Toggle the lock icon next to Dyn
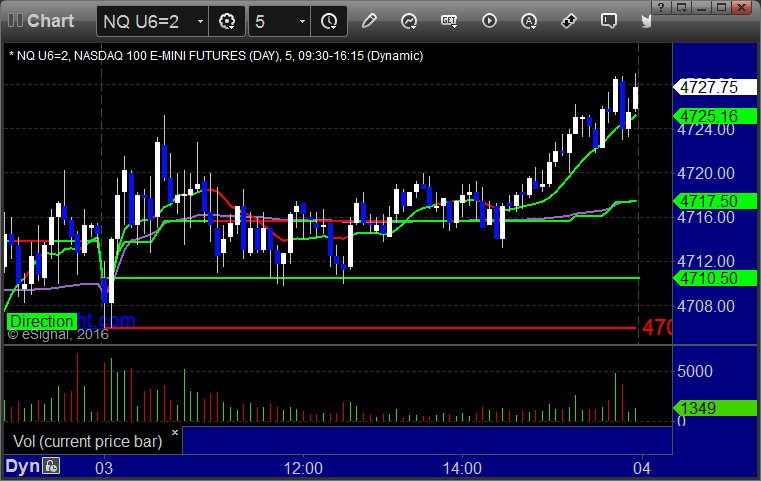 [x=51, y=466]
